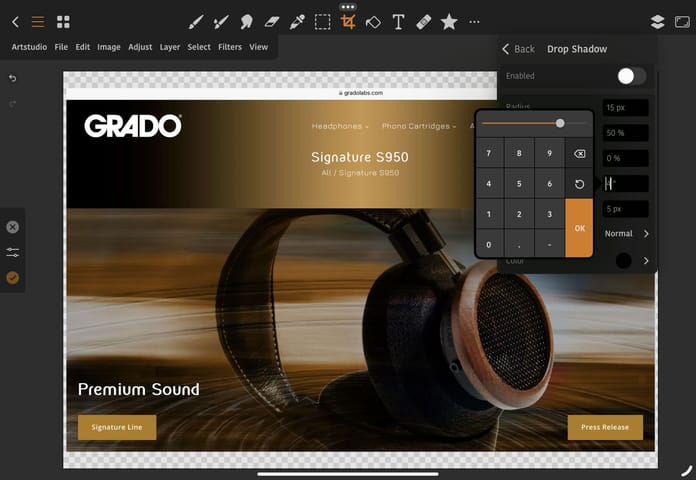The height and width of the screenshot is (480, 696).
Task: Open crop settings sliders icon
Action: point(12,252)
